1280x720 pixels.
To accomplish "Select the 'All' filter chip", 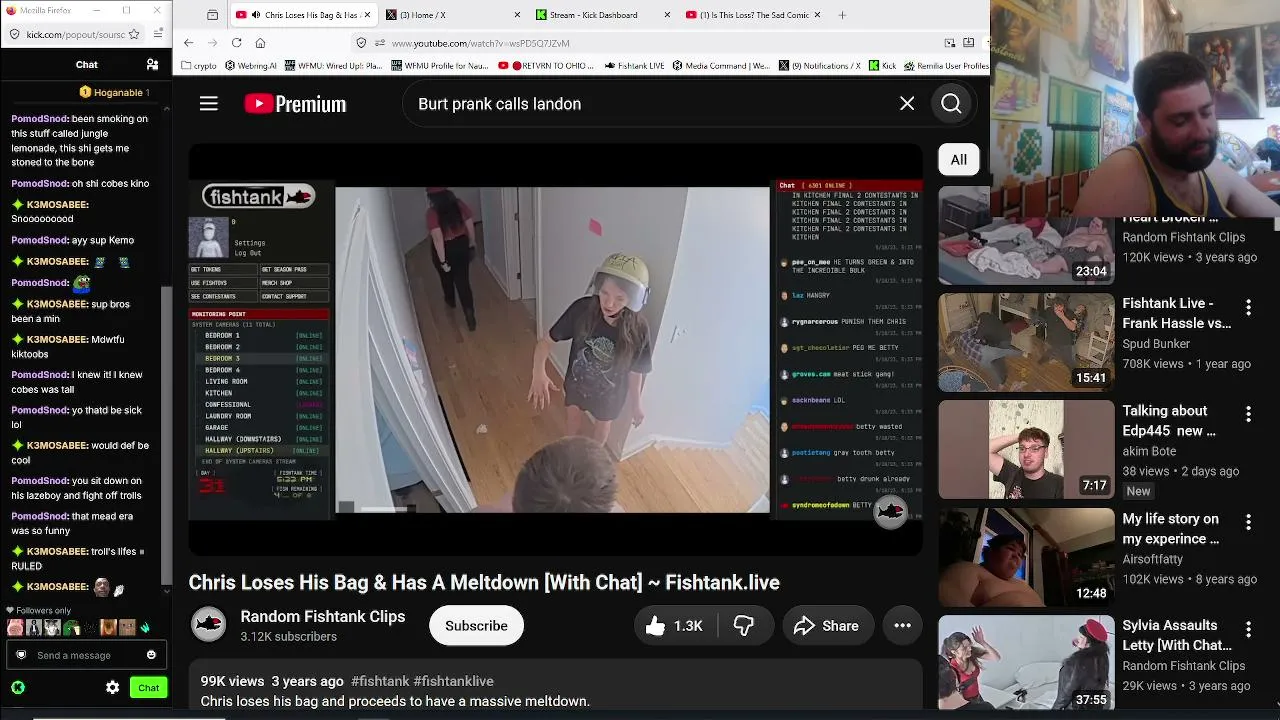I will [x=958, y=160].
